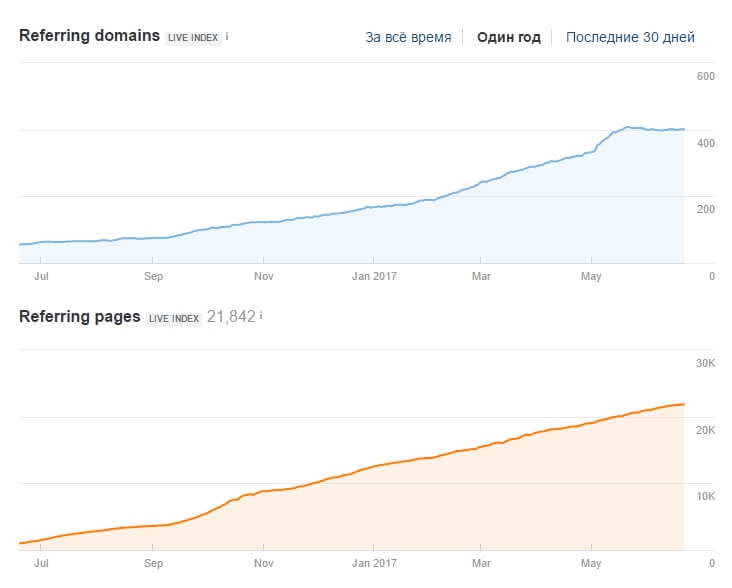
Task: Click info icon next to 21,842 count
Action: pyautogui.click(x=261, y=316)
